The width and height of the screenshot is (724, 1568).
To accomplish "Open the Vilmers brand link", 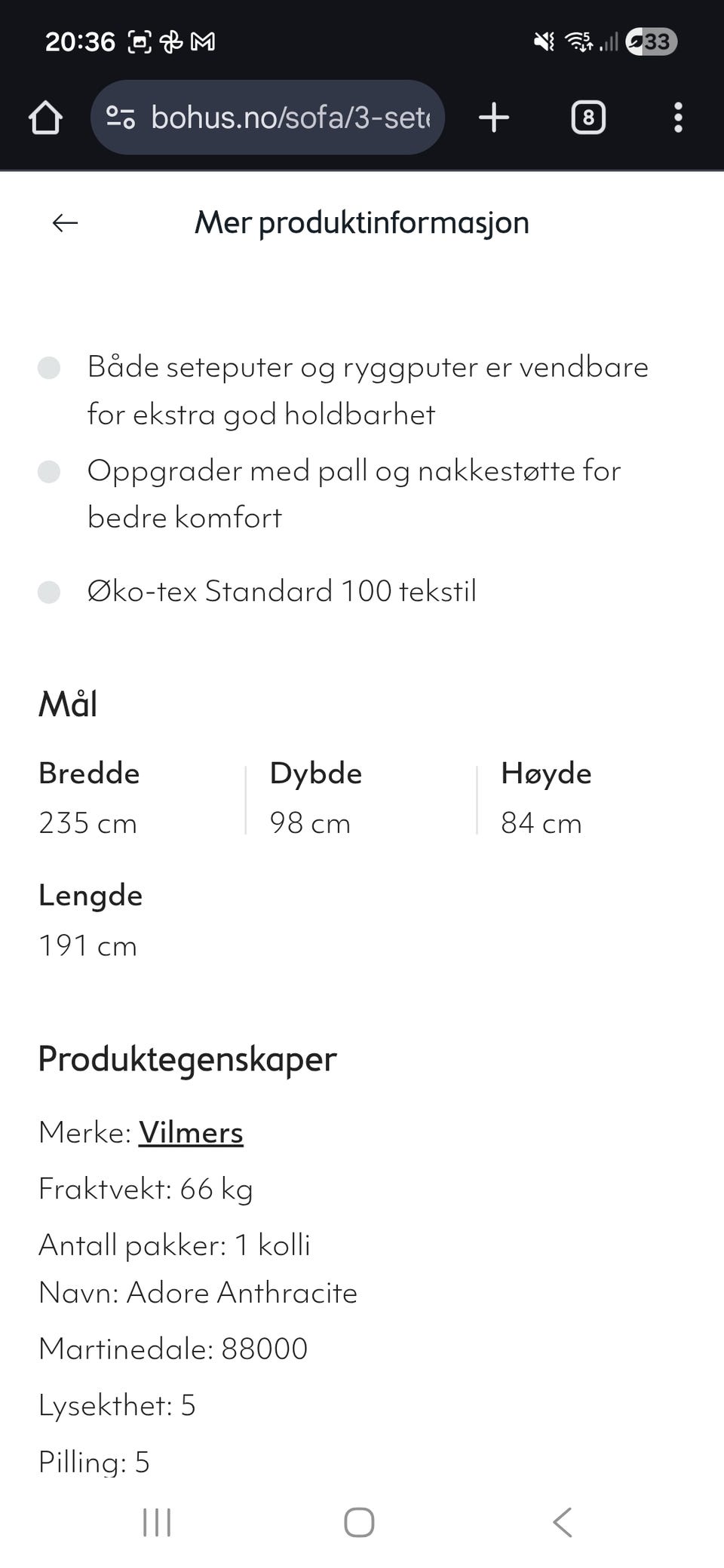I will 191,1132.
